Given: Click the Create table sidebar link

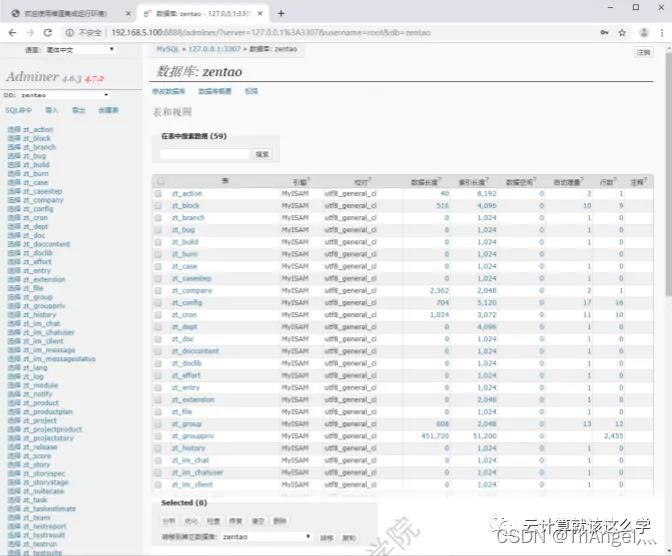Looking at the screenshot, I should (108, 110).
